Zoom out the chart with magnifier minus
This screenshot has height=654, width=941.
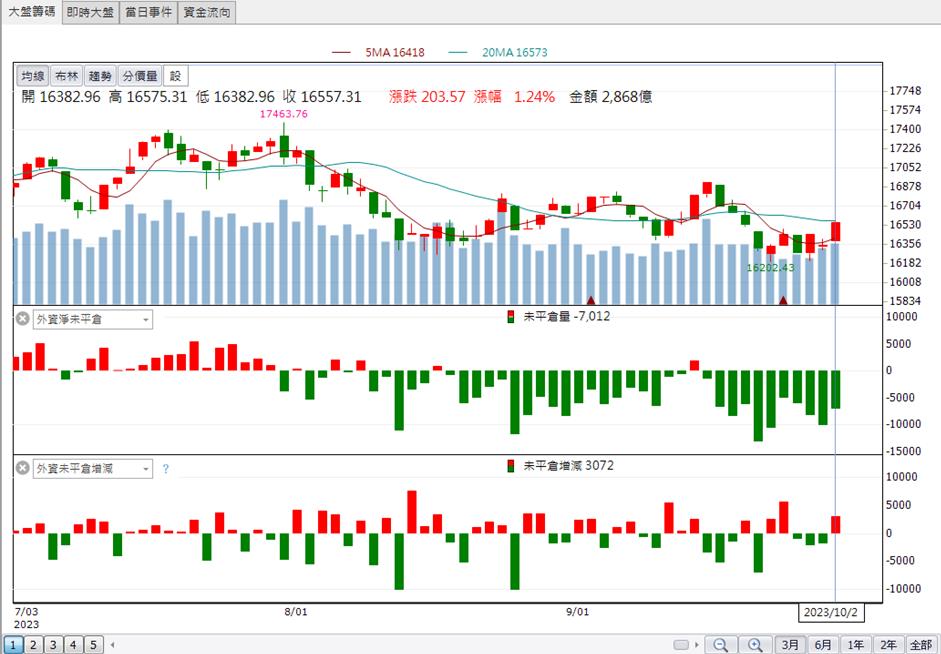pos(721,645)
